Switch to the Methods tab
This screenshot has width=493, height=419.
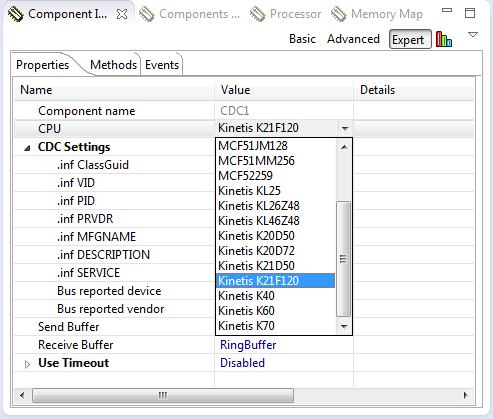point(113,65)
